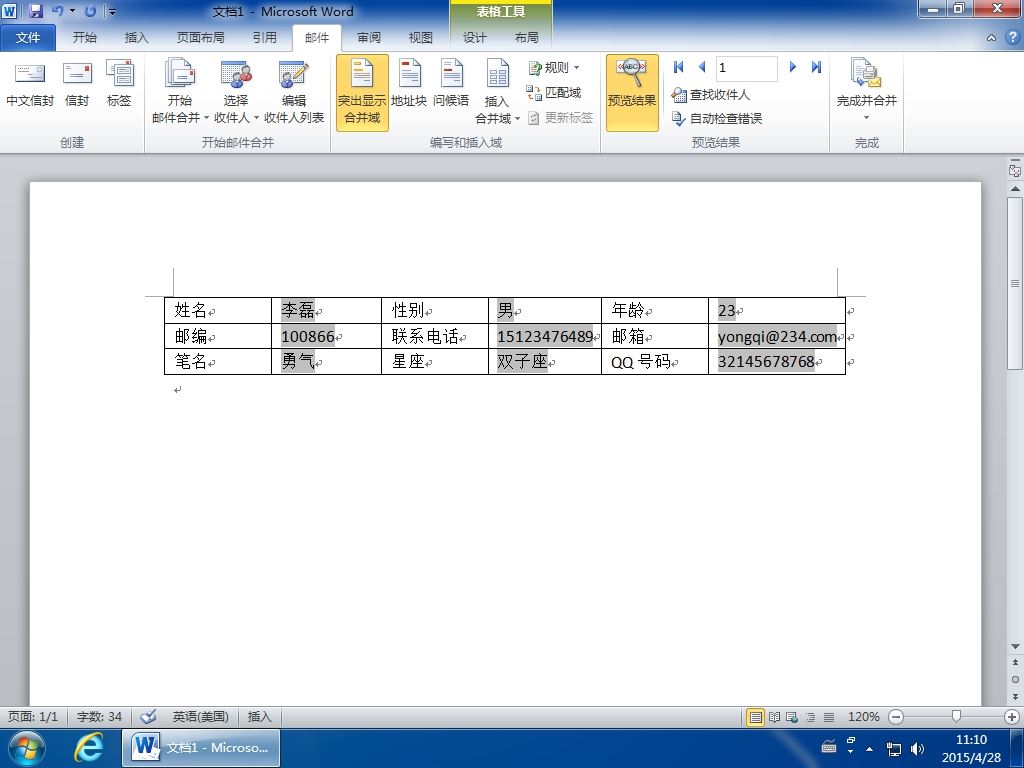Viewport: 1024px width, 768px height.
Task: Click Save icon in quick access toolbar
Action: [35, 11]
